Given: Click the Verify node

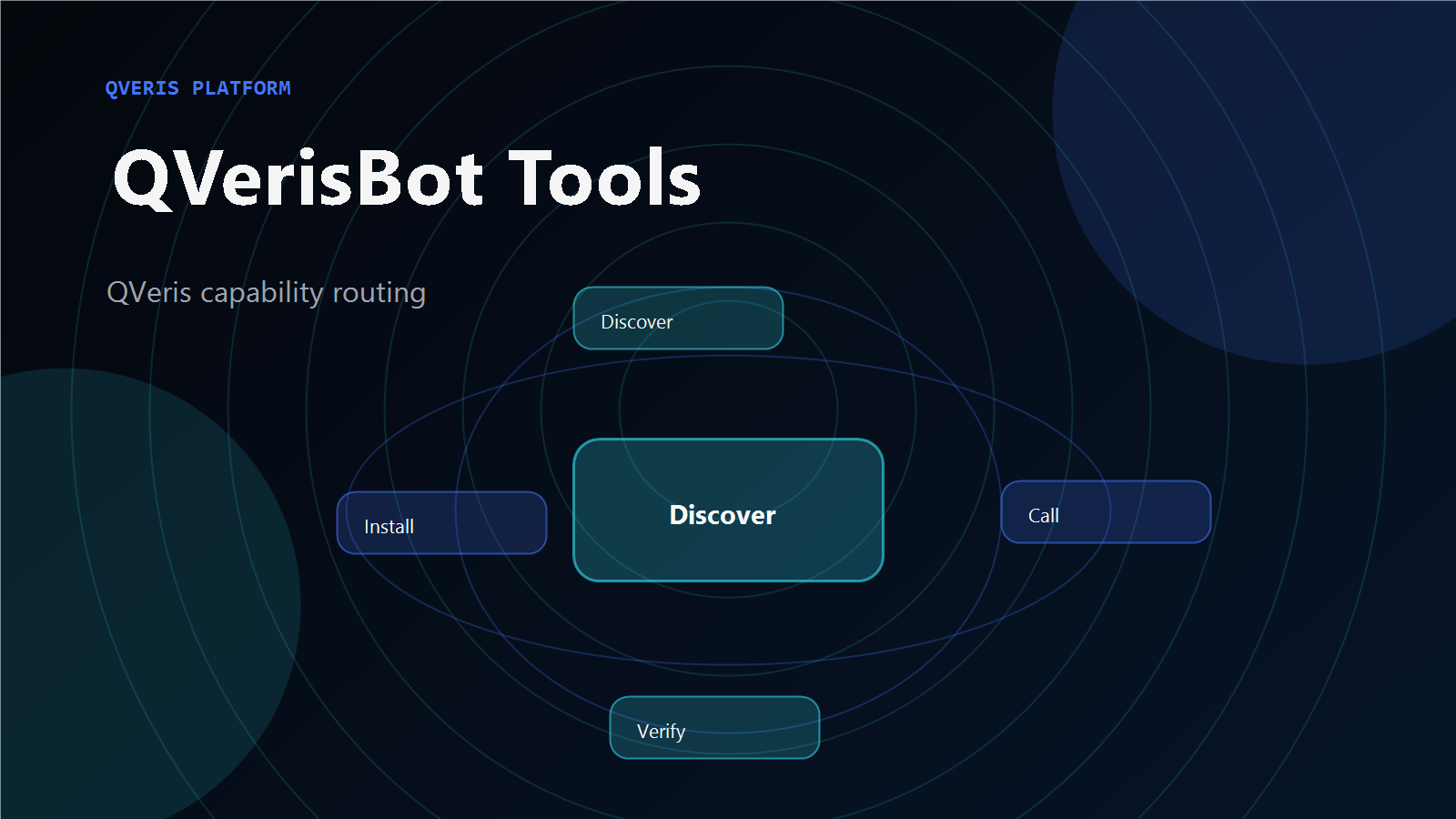Looking at the screenshot, I should click(714, 728).
